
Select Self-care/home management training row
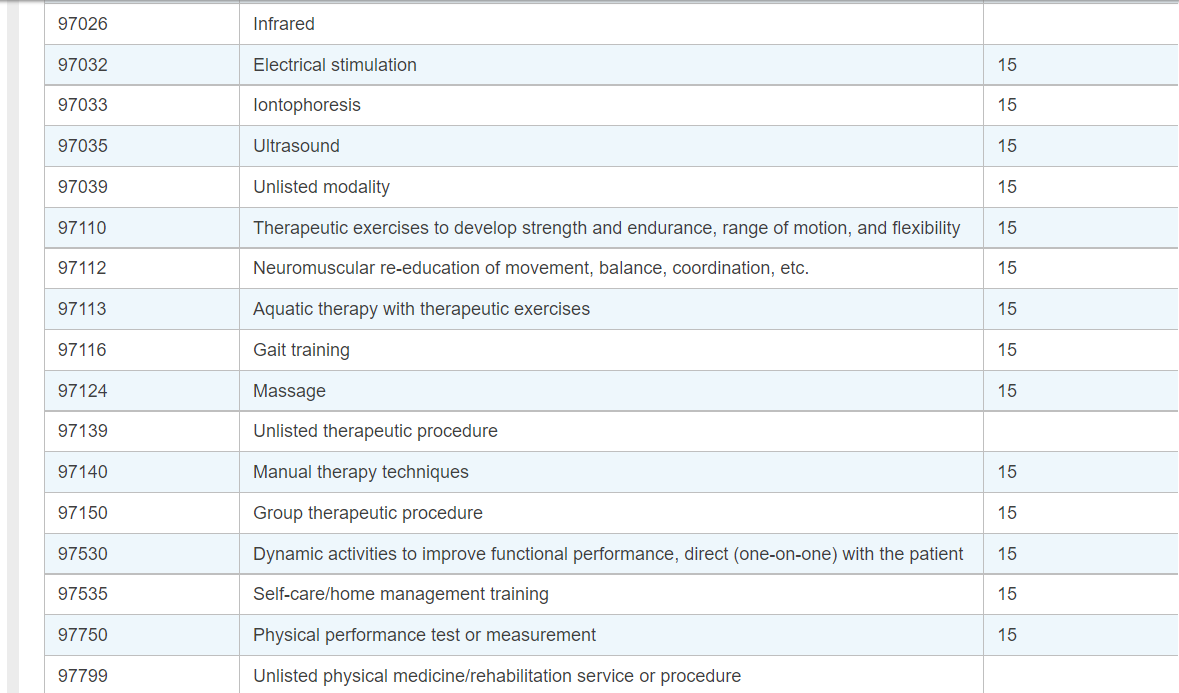click(611, 595)
